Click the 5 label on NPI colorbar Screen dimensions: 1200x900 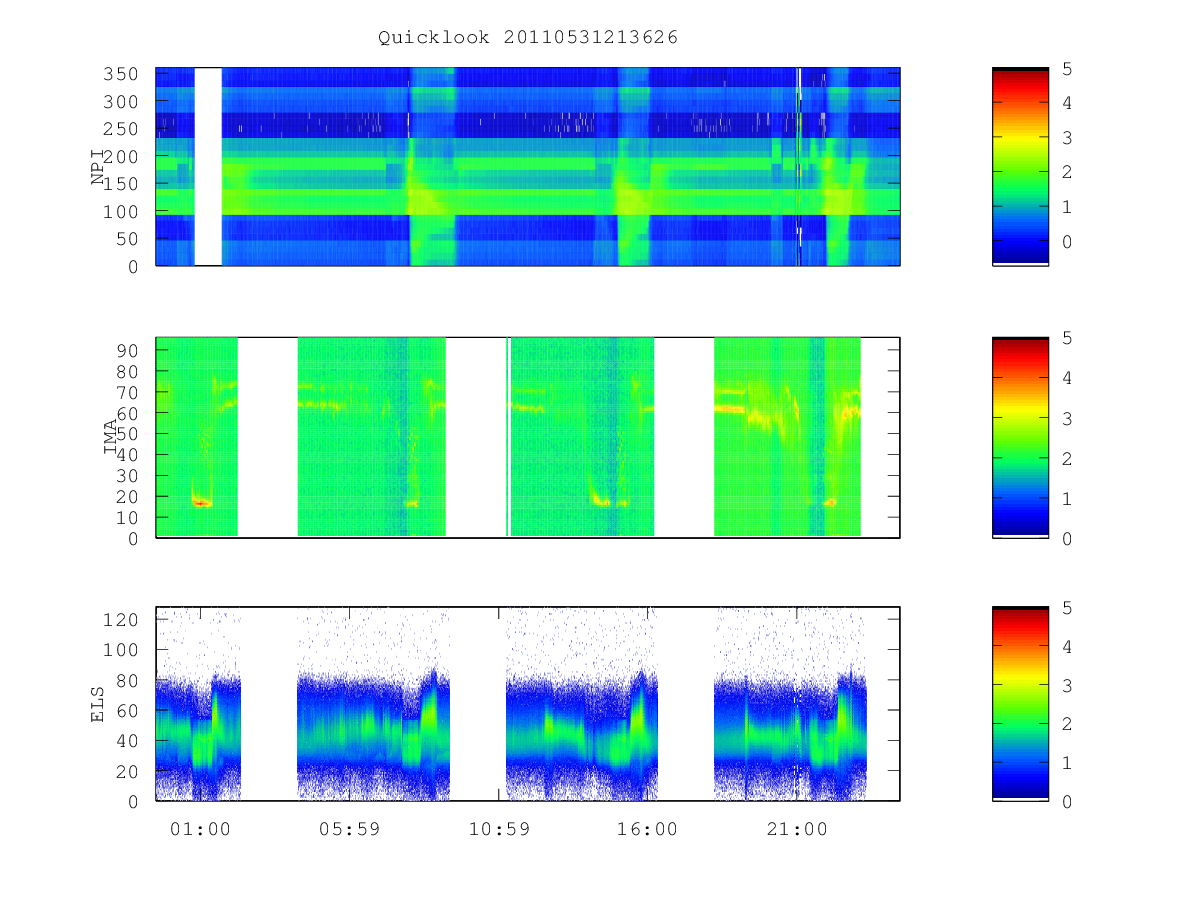coord(1068,68)
